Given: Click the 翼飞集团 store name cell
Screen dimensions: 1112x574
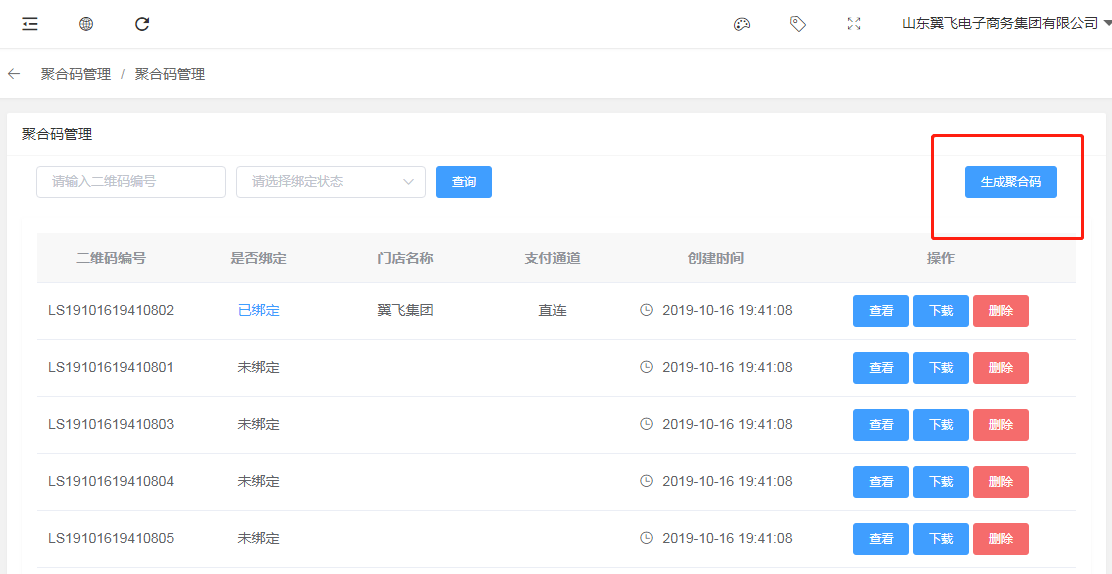Looking at the screenshot, I should tap(405, 311).
